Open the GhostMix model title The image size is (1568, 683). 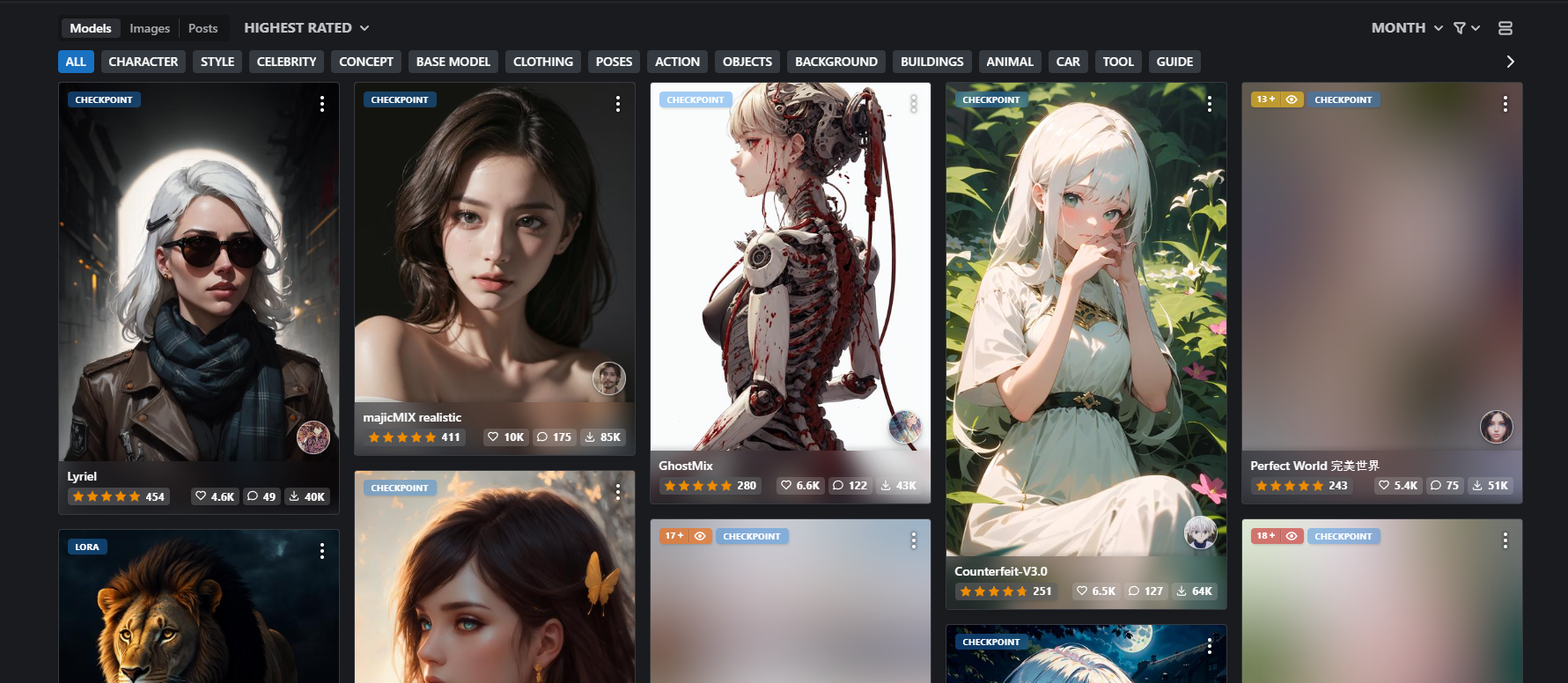coord(686,466)
